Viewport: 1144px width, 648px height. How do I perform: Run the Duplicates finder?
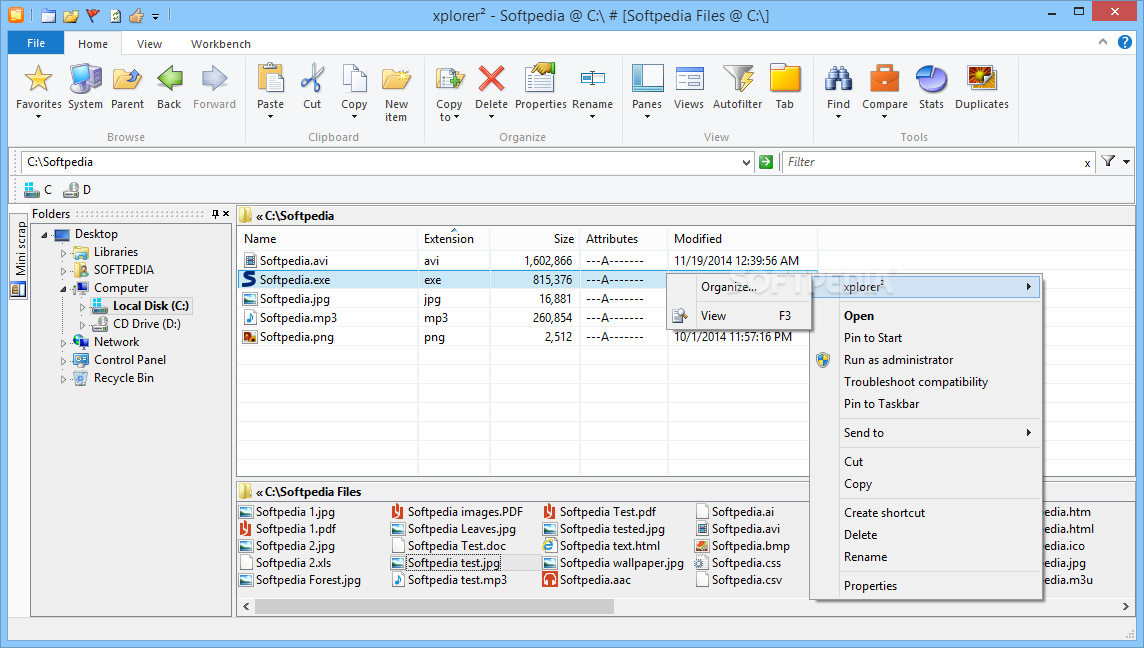pyautogui.click(x=981, y=86)
